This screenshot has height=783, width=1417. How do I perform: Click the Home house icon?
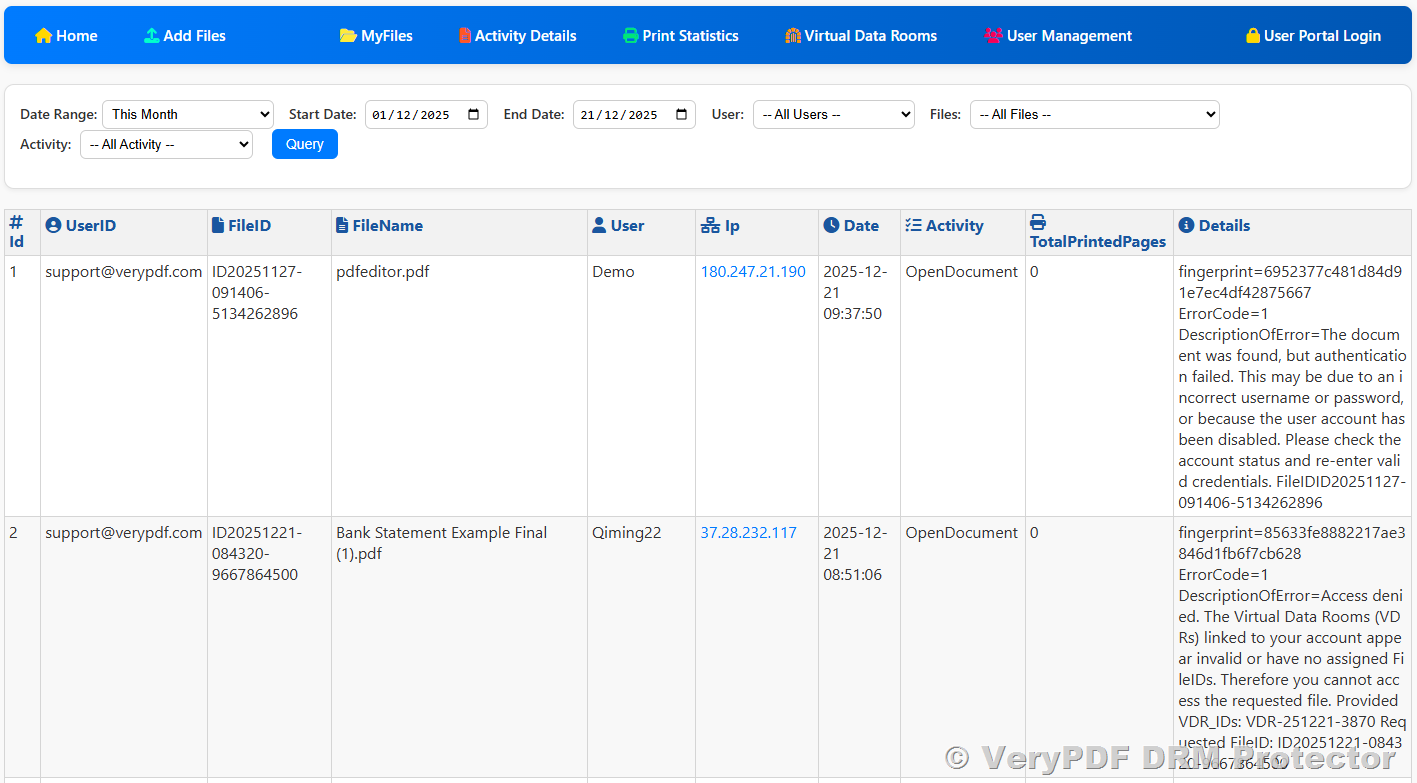tap(43, 36)
